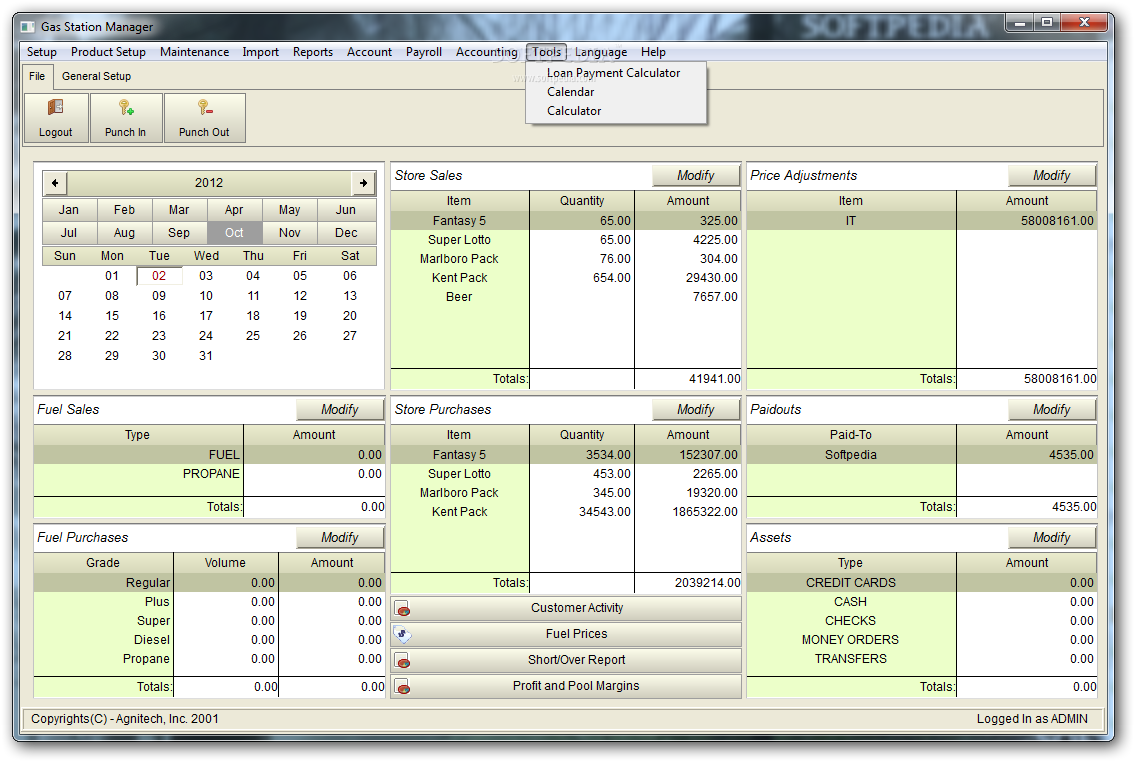
Task: Go to previous year with left arrow
Action: pyautogui.click(x=55, y=183)
